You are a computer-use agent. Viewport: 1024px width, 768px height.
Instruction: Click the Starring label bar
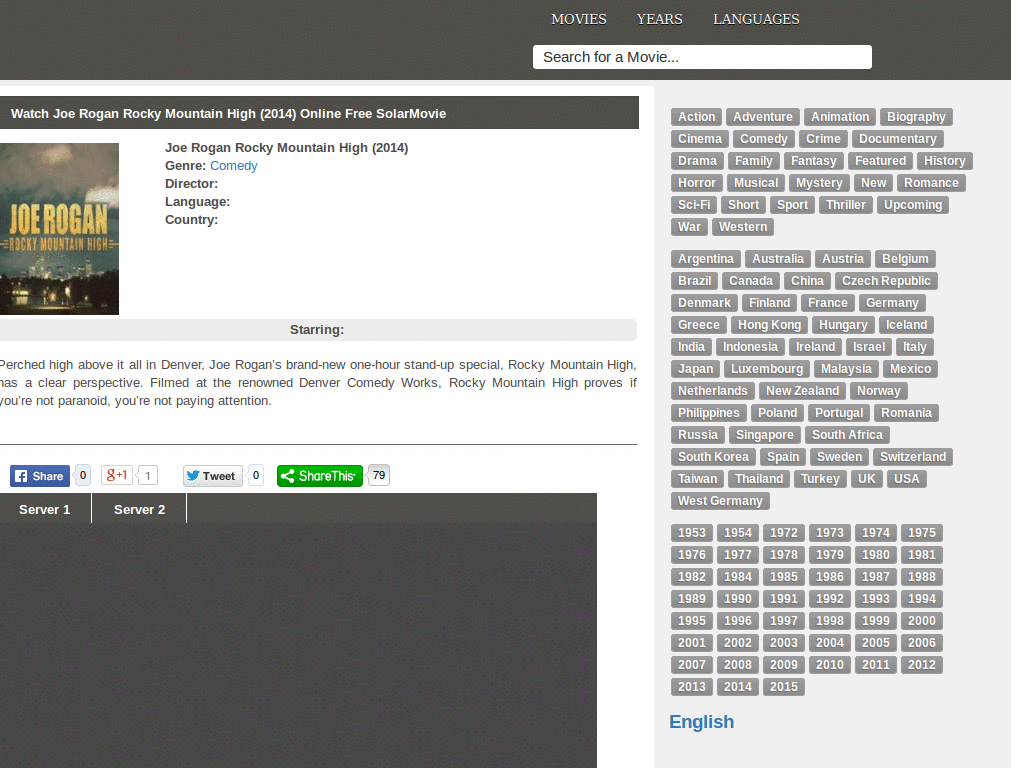click(x=317, y=330)
